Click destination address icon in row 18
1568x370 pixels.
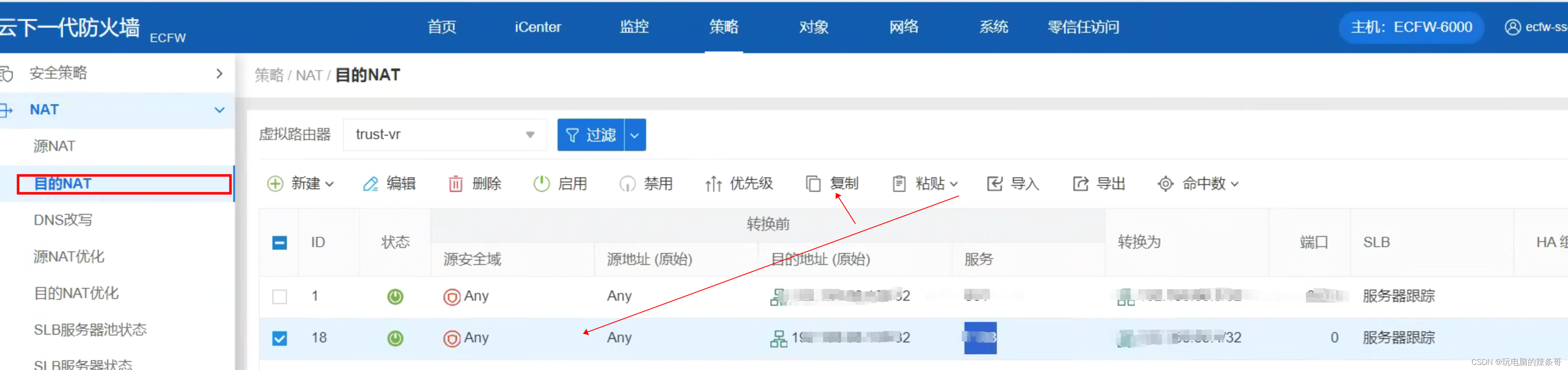click(778, 339)
